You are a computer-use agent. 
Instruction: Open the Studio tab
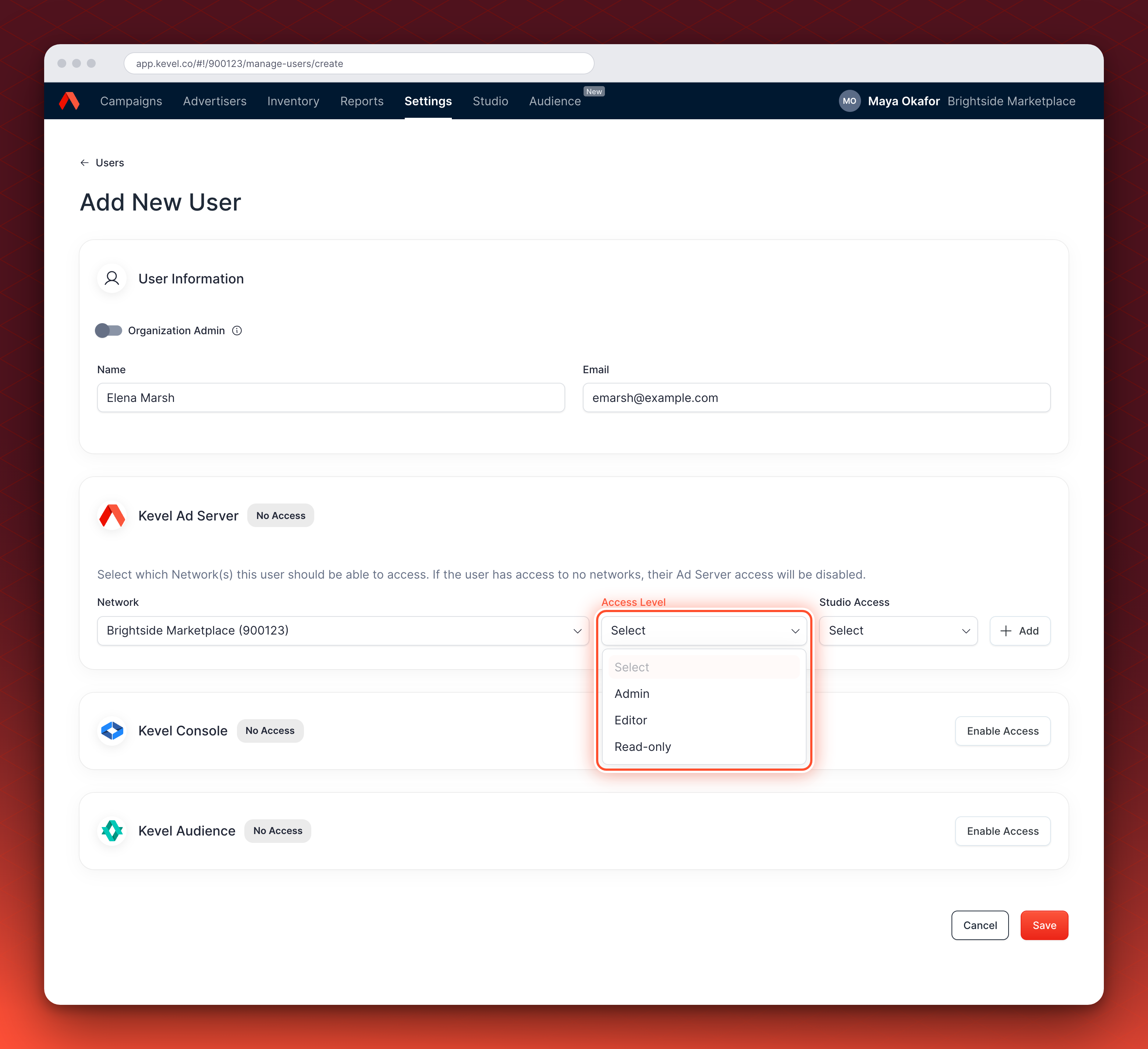(490, 101)
